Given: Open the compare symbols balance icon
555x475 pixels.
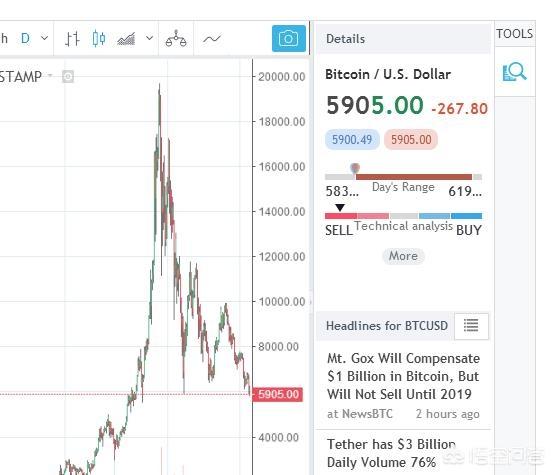Looking at the screenshot, I should pos(176,39).
